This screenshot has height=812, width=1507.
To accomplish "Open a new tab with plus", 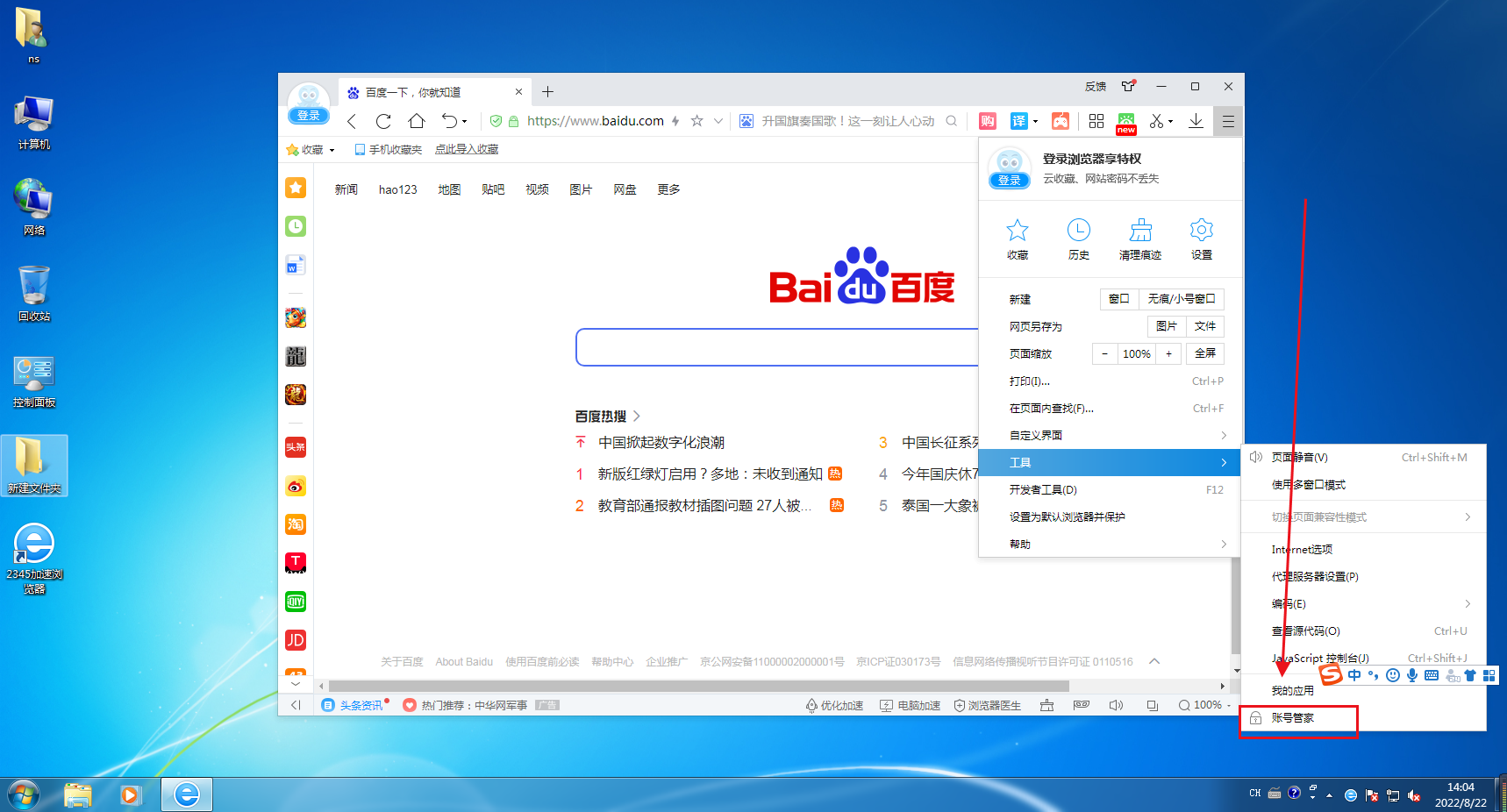I will (548, 92).
